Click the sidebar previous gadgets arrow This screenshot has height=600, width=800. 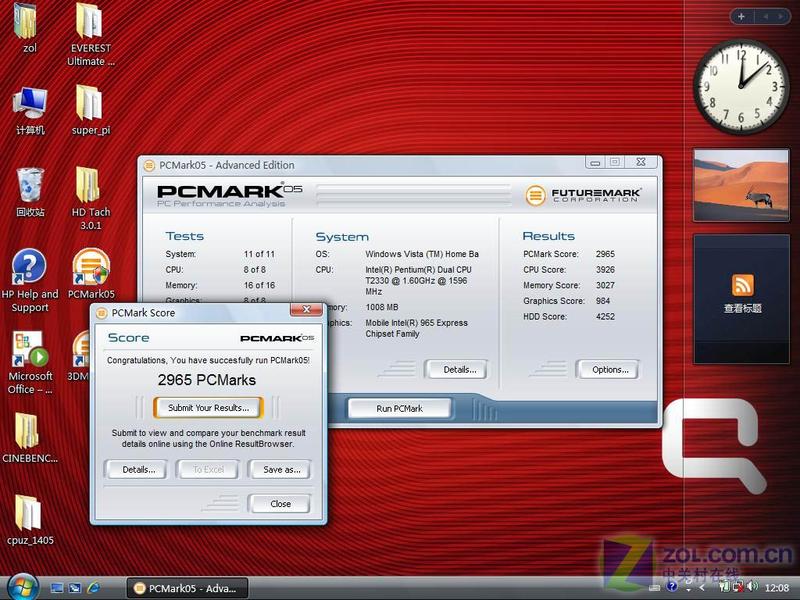coord(766,16)
